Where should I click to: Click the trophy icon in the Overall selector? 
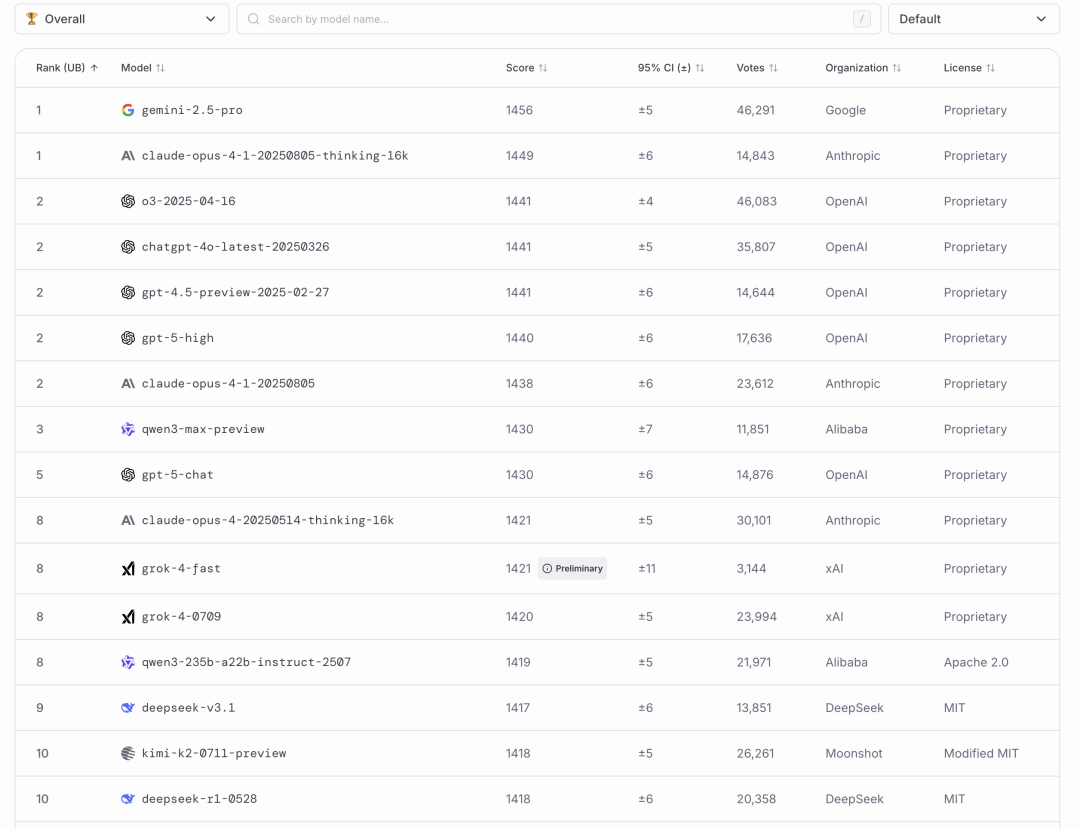(x=32, y=19)
